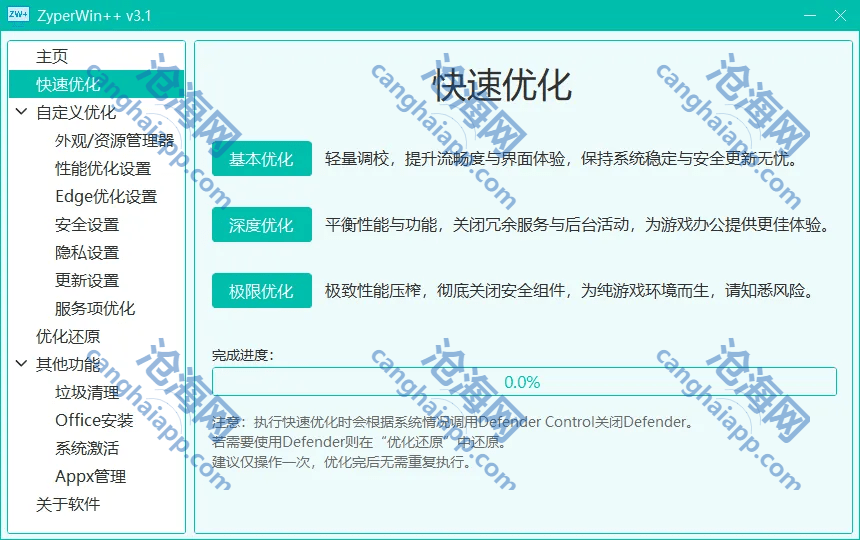The width and height of the screenshot is (860, 540).
Task: Click the 基本优化 button
Action: pos(261,159)
